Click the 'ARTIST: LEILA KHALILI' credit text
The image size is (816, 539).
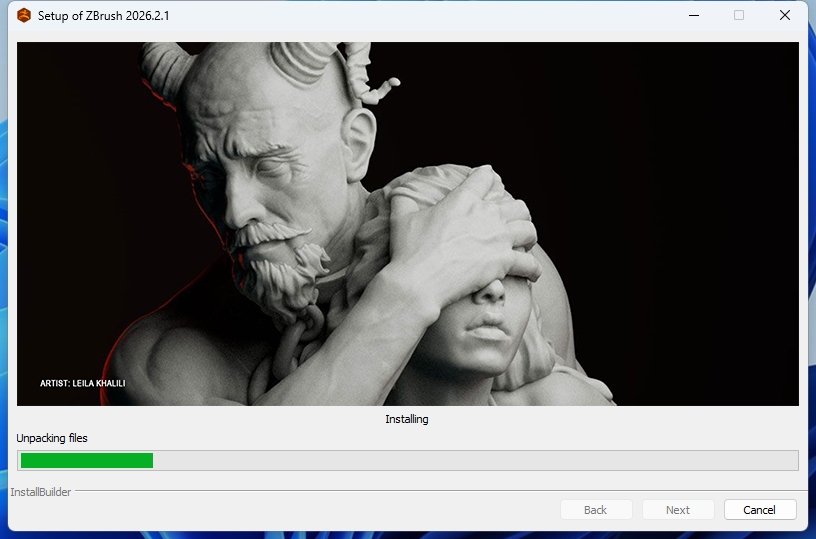click(x=83, y=383)
